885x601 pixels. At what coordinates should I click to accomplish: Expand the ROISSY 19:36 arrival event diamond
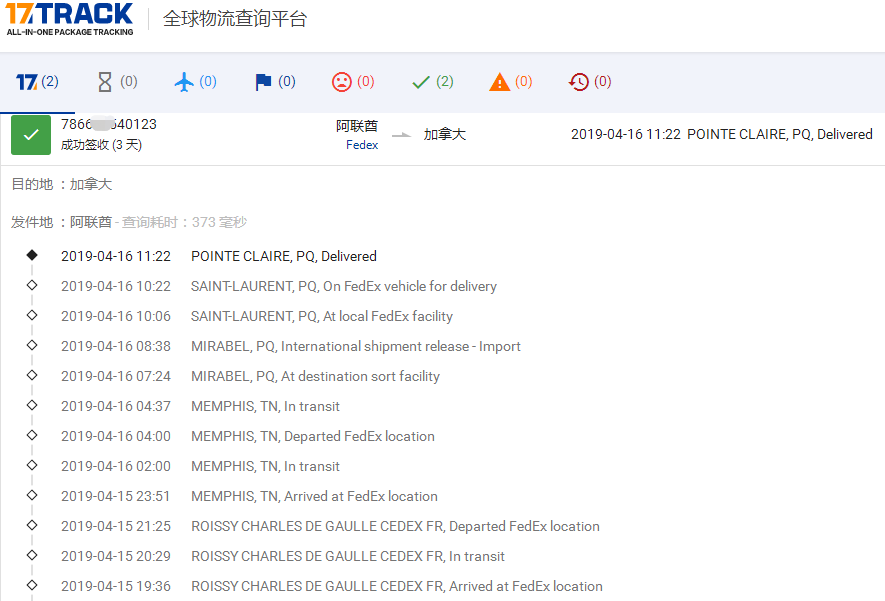31,586
